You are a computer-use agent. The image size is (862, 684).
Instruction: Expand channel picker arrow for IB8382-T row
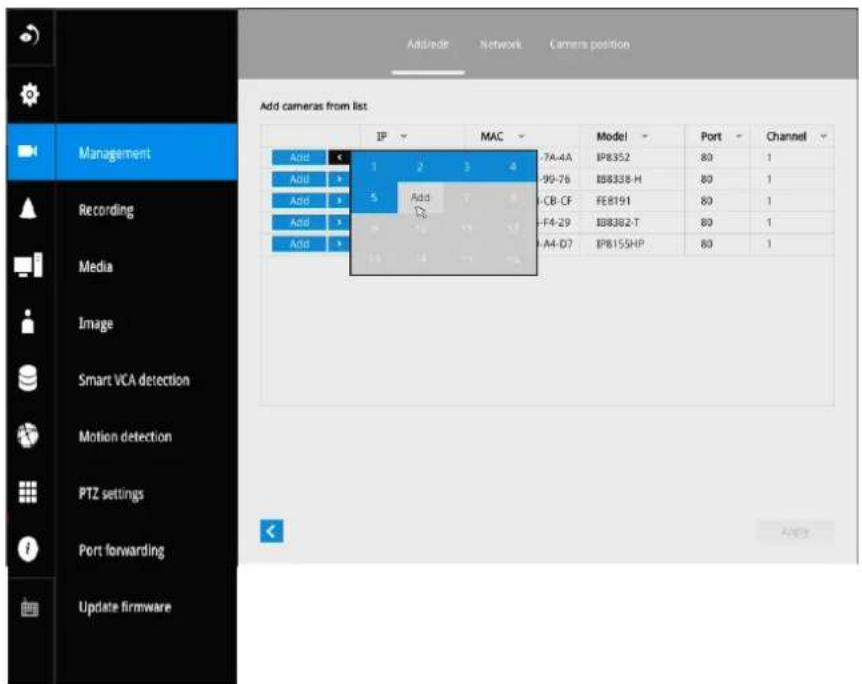pos(339,222)
